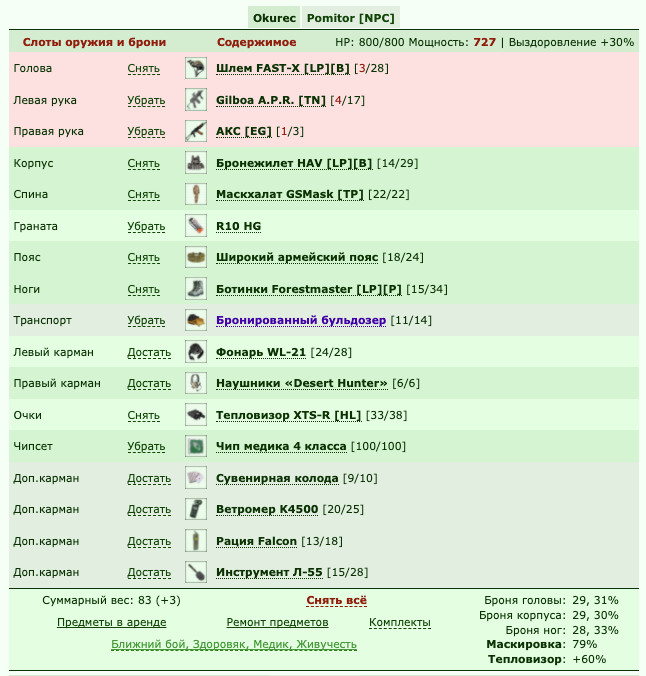Screen dimensions: 646x676
Task: Click the Бронежилет HAV vest icon
Action: (x=196, y=163)
